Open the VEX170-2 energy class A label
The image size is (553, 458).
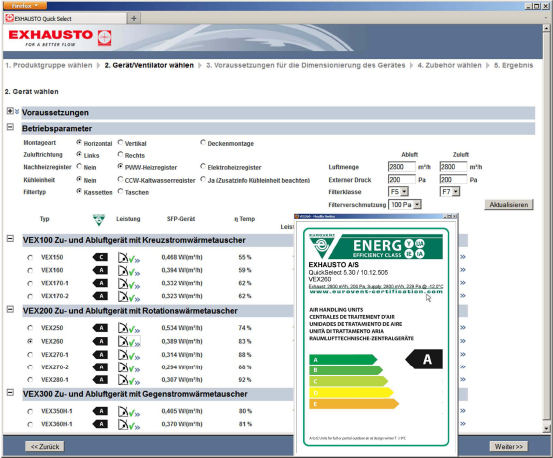point(100,296)
